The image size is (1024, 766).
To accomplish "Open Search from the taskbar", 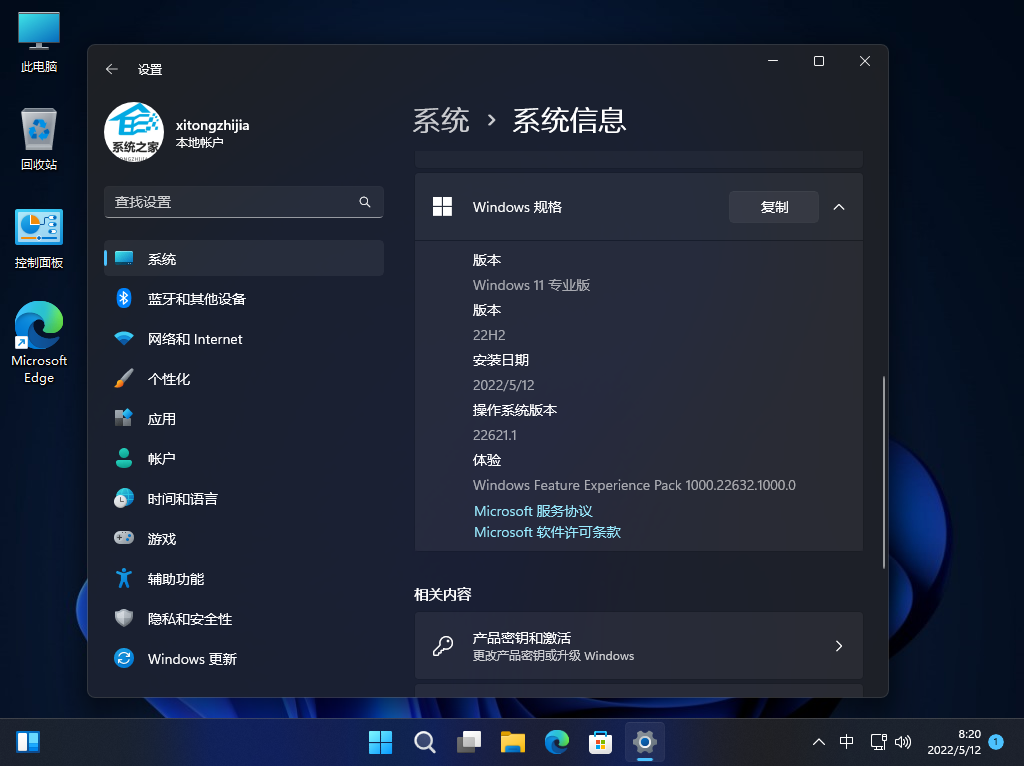I will click(x=424, y=742).
